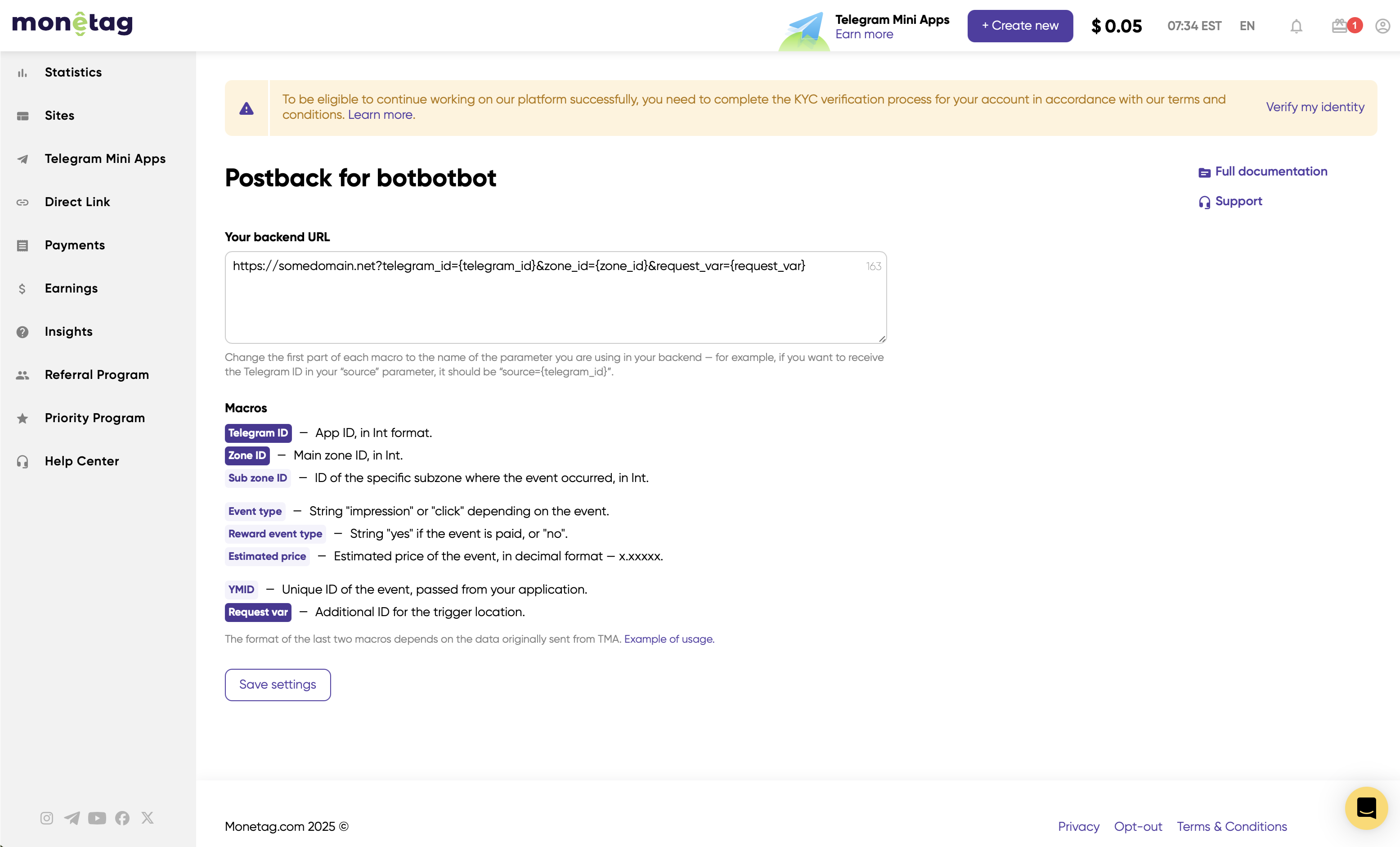Click the Telegram Mini Apps promo plane image
The image size is (1400, 847).
click(804, 31)
